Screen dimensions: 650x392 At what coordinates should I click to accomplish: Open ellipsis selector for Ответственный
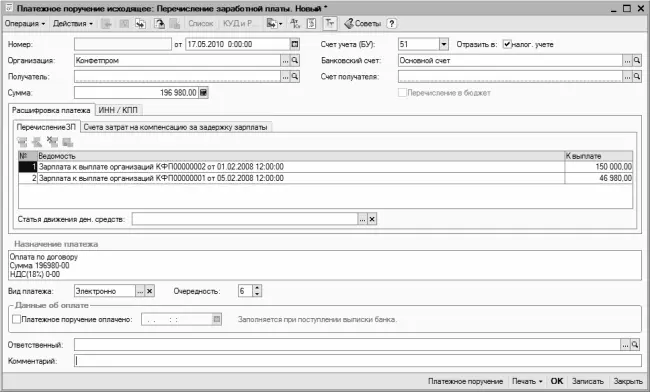coord(625,344)
